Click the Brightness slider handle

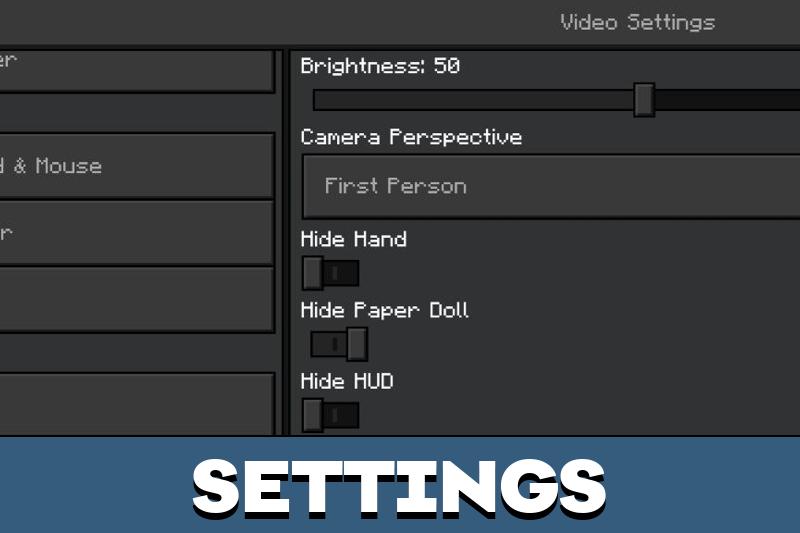click(x=644, y=100)
